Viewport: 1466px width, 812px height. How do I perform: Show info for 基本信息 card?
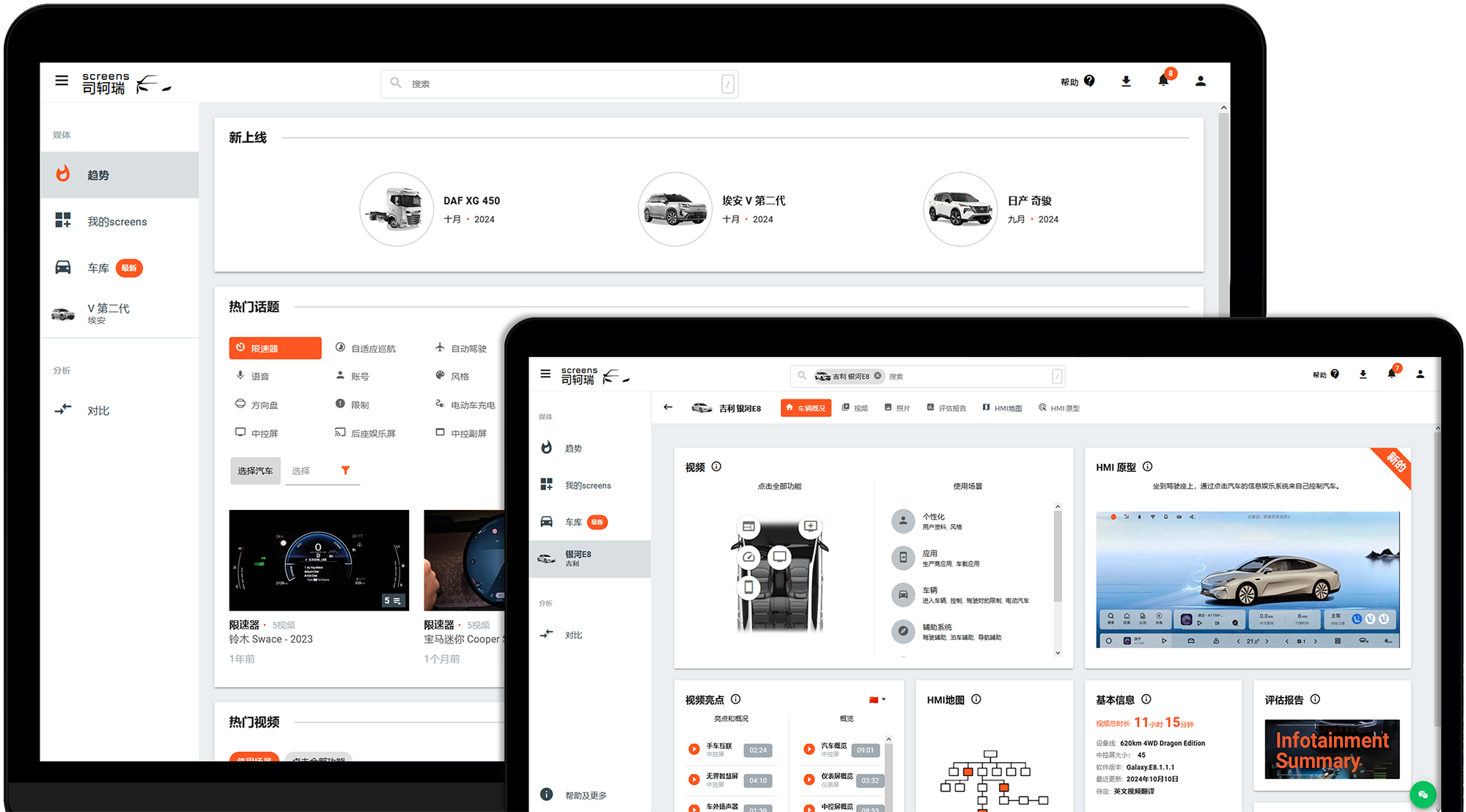pyautogui.click(x=1146, y=699)
